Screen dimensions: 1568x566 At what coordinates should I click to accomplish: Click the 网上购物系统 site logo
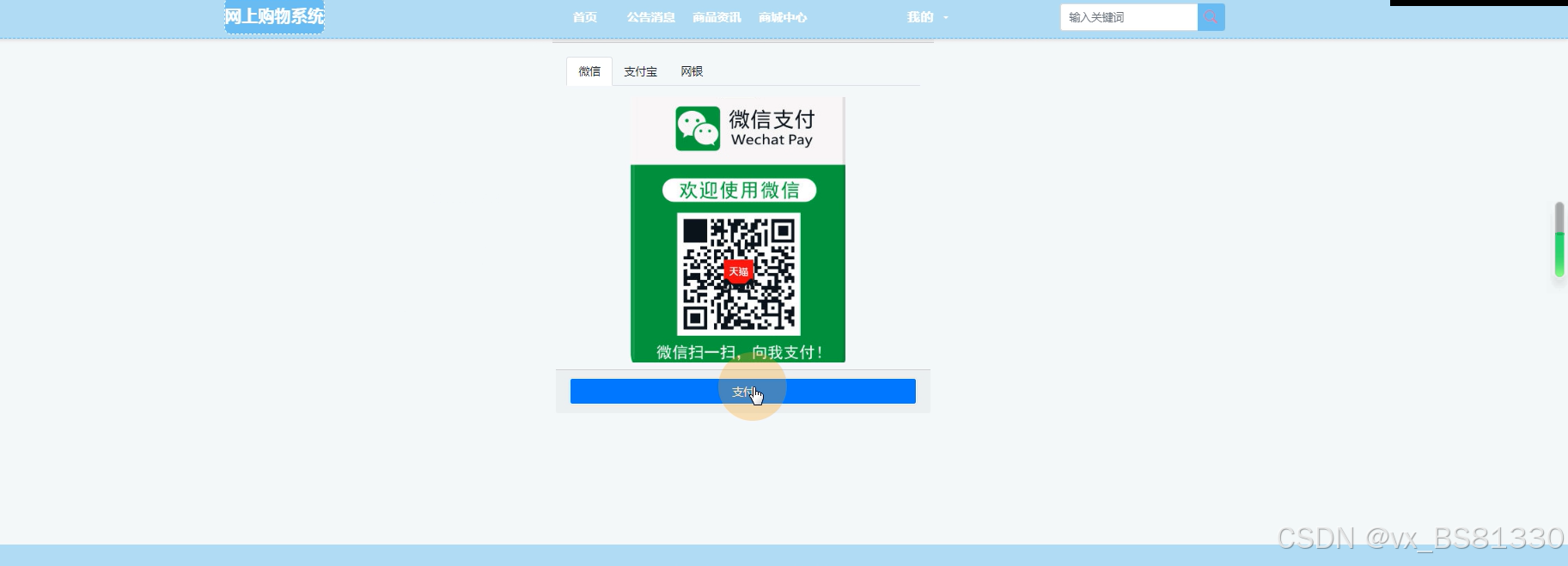(274, 16)
